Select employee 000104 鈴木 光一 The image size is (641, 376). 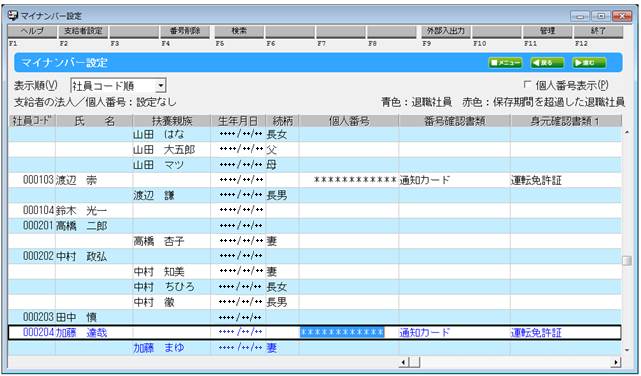[315, 210]
